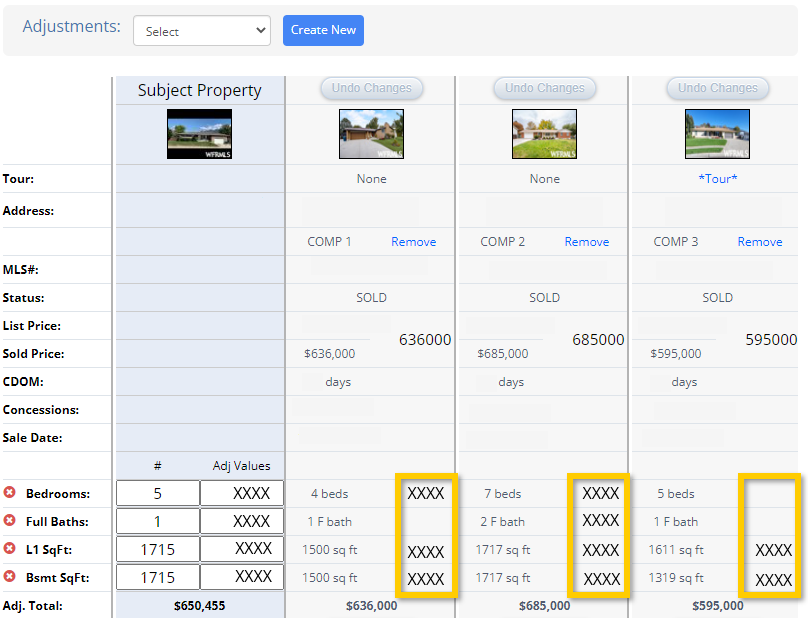
Task: Edit the Full Baths count field
Action: [x=158, y=521]
